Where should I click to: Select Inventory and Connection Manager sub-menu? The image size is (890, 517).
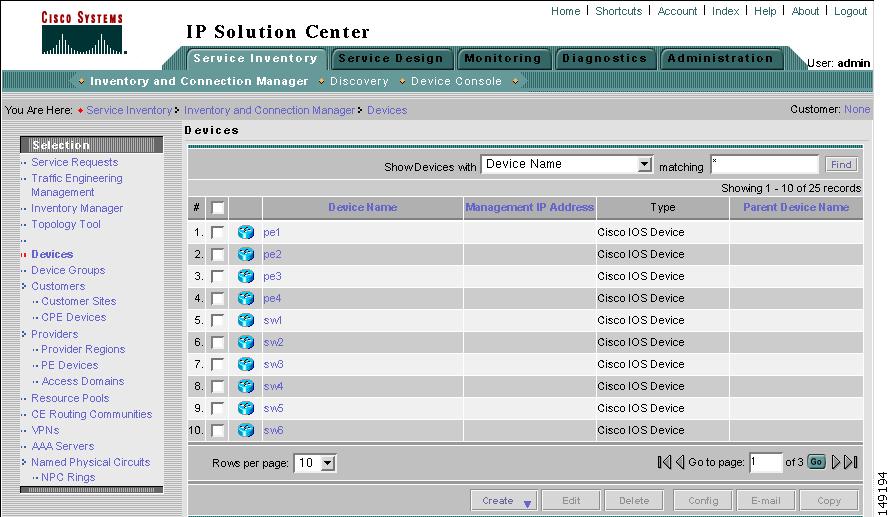coord(199,81)
